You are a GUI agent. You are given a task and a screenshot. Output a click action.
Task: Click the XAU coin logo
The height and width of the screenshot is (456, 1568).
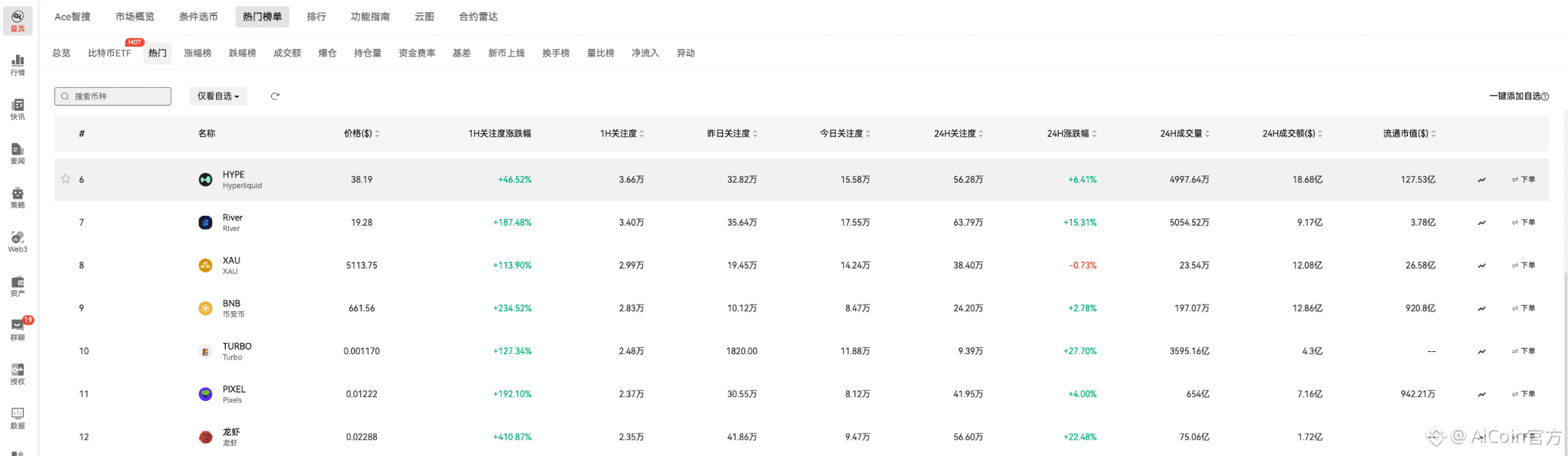[x=205, y=265]
